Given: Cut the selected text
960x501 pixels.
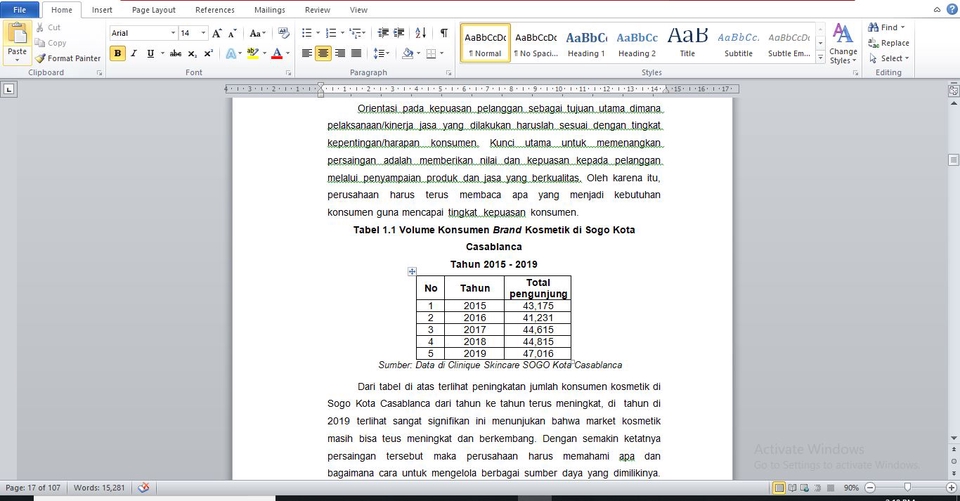Looking at the screenshot, I should click(48, 27).
